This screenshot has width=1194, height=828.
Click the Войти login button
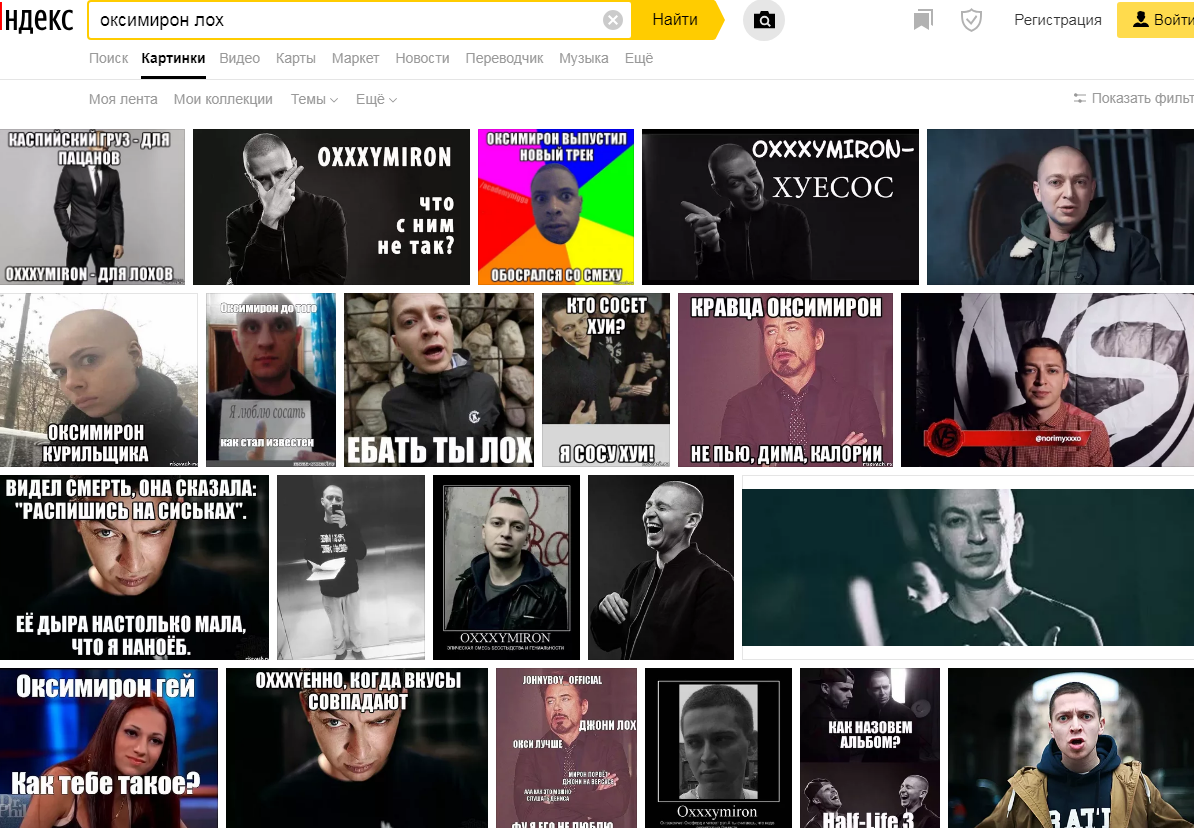[x=1155, y=20]
